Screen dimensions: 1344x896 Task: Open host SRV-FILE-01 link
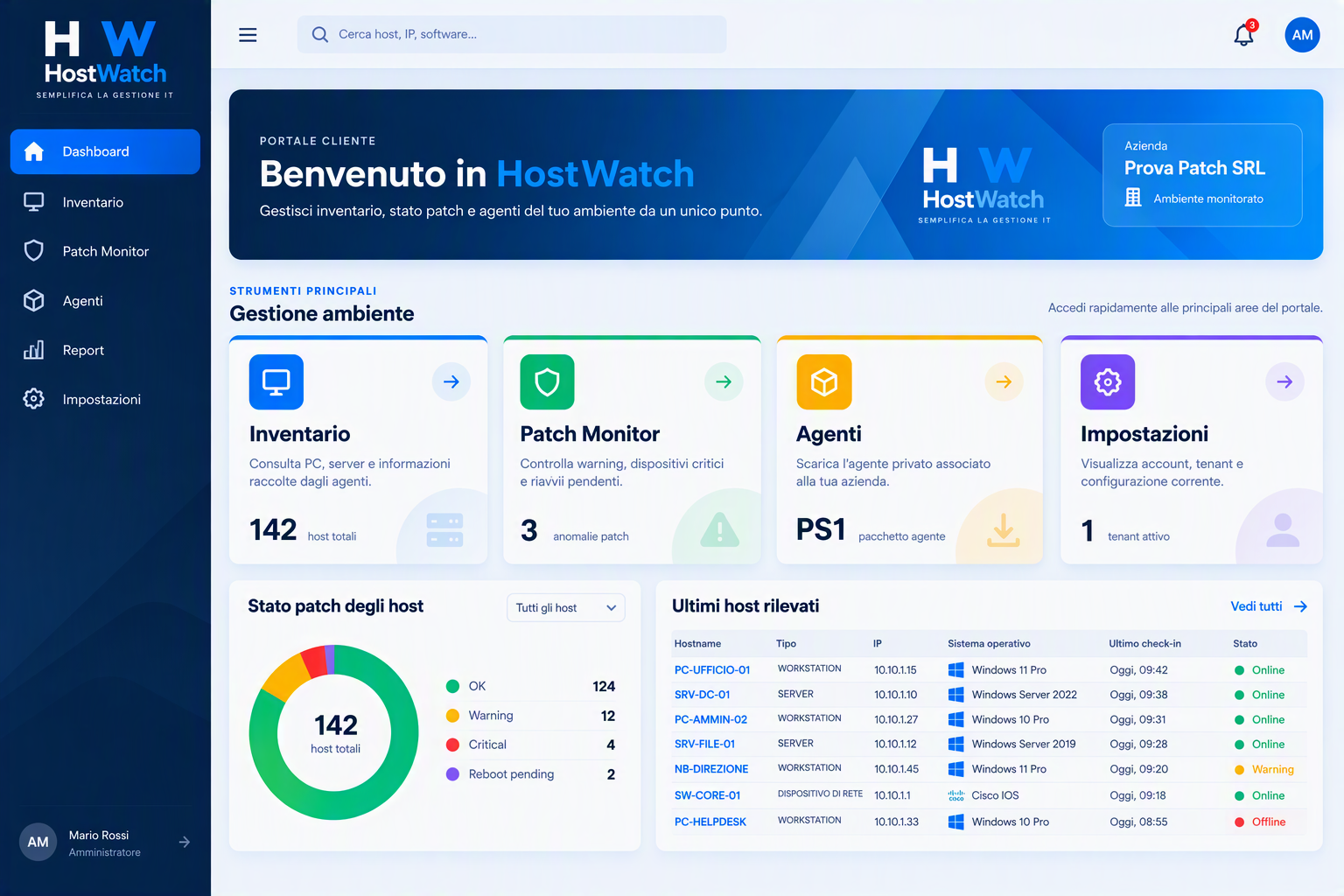pos(704,744)
